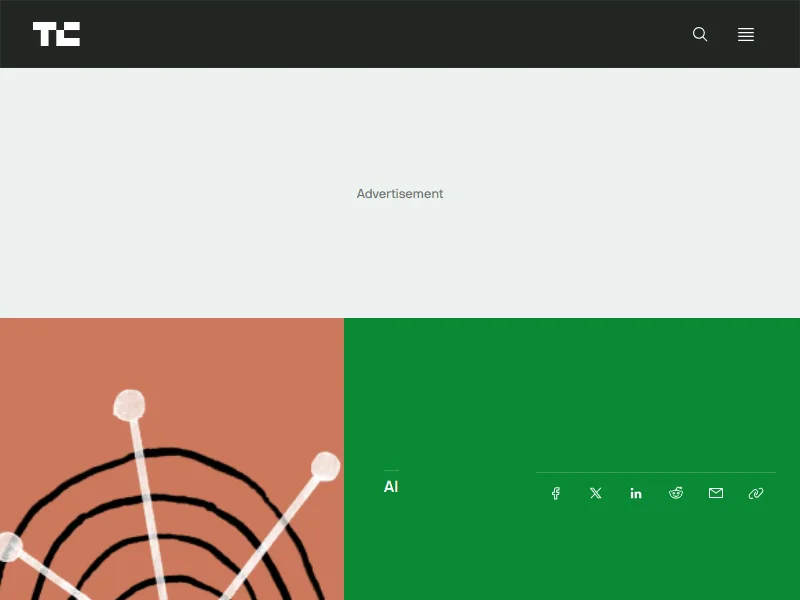Click empty space in the dark header bar
Image resolution: width=800 pixels, height=600 pixels.
click(x=400, y=34)
